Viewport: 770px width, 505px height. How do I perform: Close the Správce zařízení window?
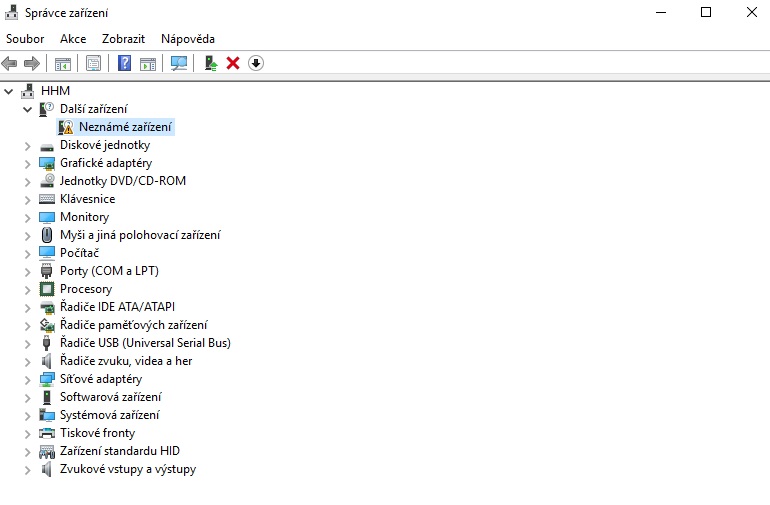[x=751, y=12]
